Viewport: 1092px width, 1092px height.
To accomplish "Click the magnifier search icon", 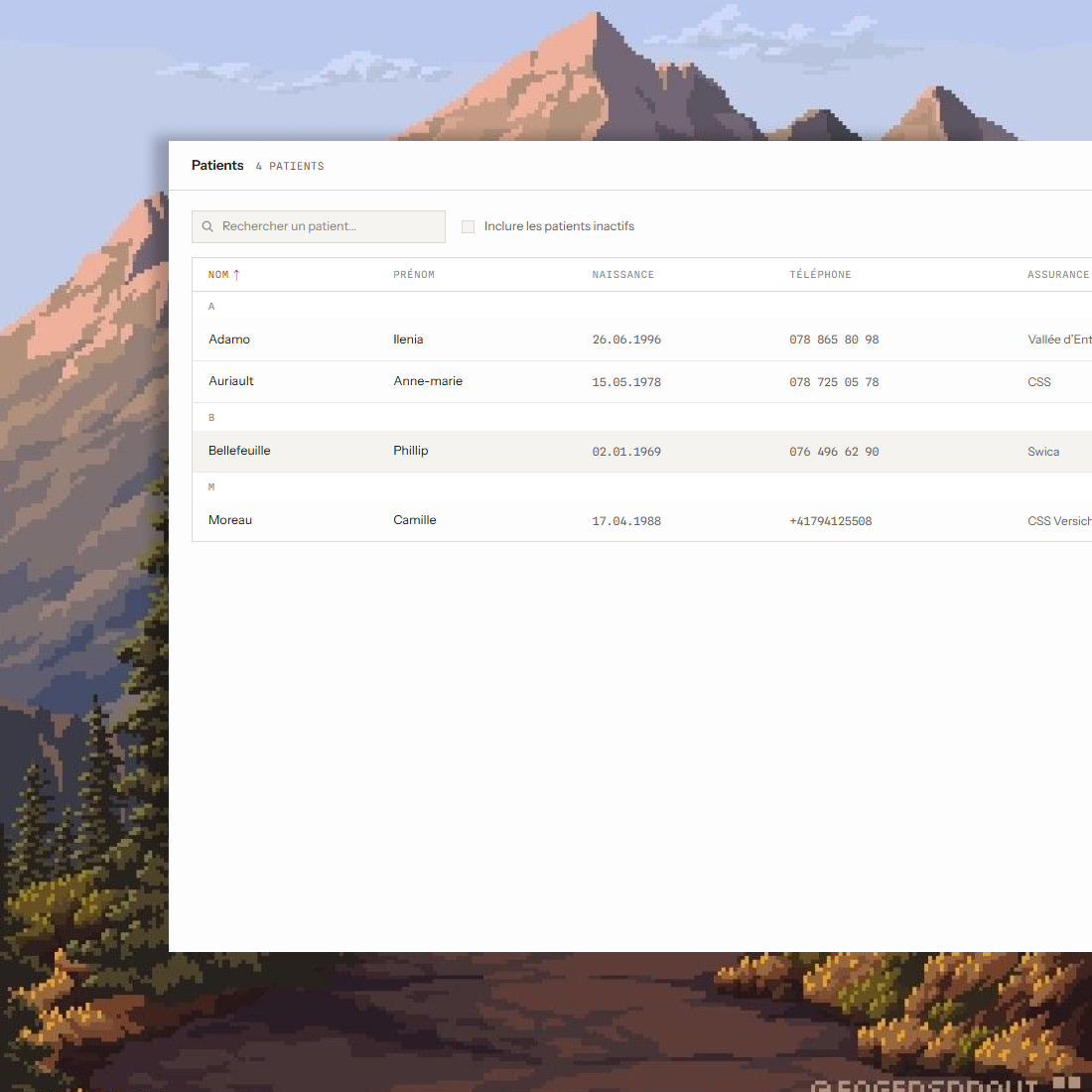I will (207, 226).
